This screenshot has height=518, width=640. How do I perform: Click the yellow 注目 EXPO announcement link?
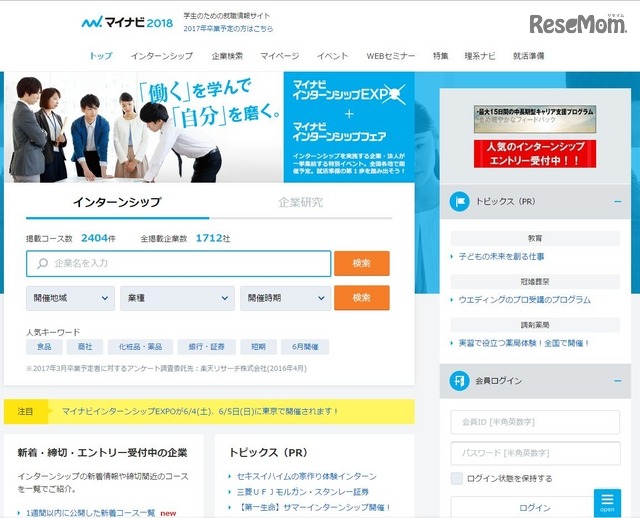tap(200, 411)
